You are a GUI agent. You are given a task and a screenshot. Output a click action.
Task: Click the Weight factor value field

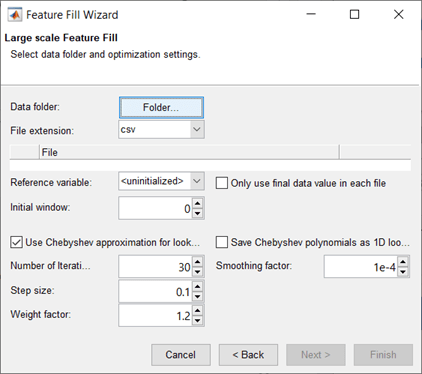(155, 315)
